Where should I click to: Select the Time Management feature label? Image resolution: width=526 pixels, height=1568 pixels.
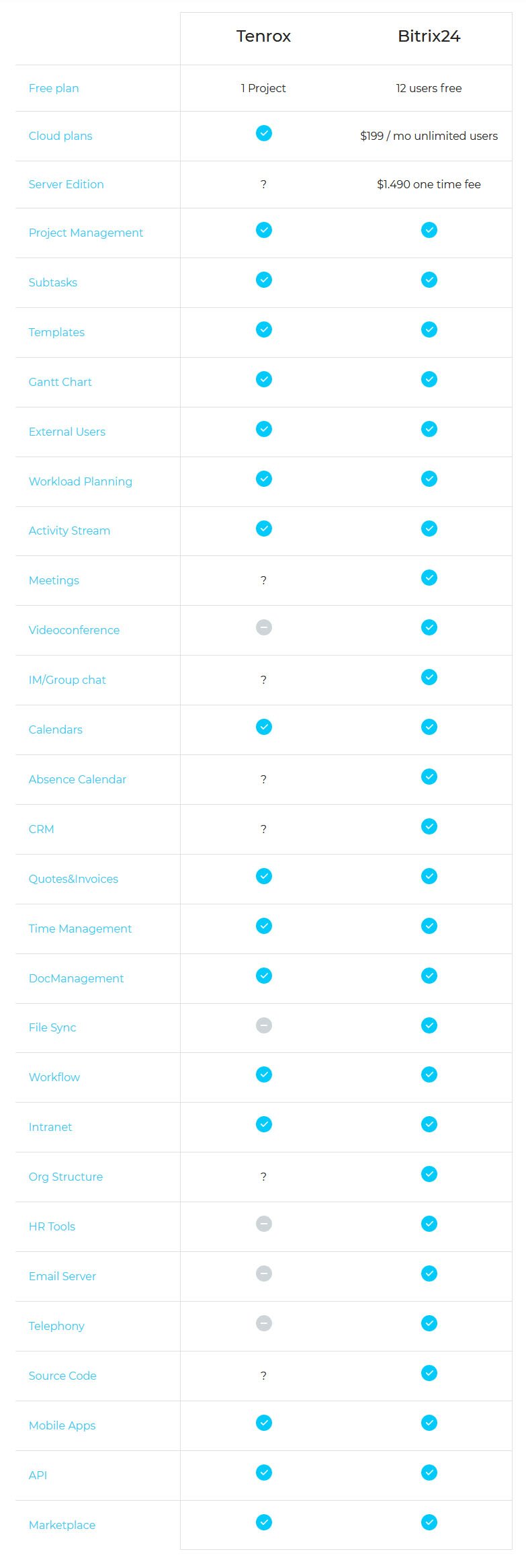pos(80,929)
